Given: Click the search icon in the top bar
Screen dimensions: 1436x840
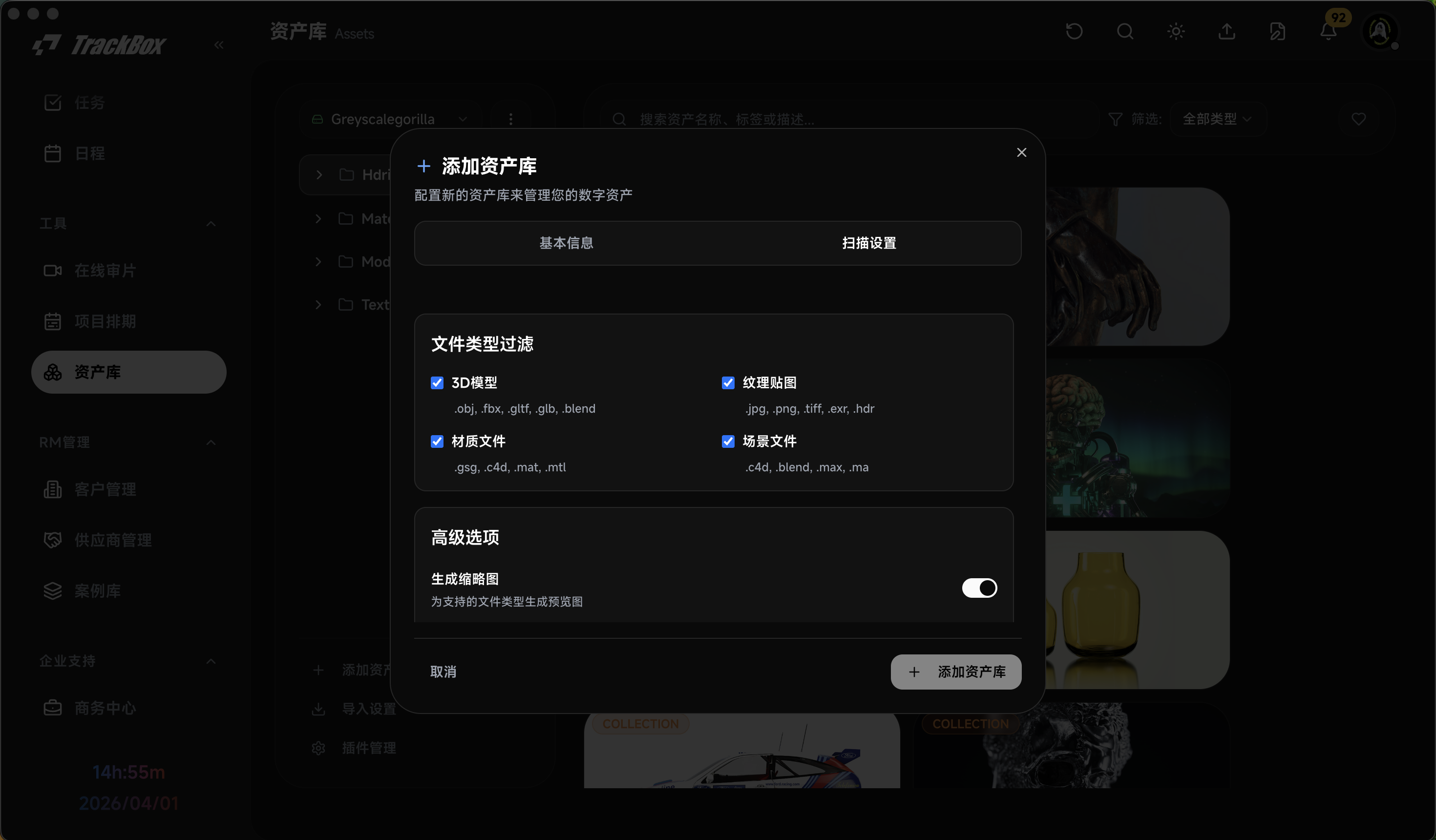Looking at the screenshot, I should (1125, 31).
